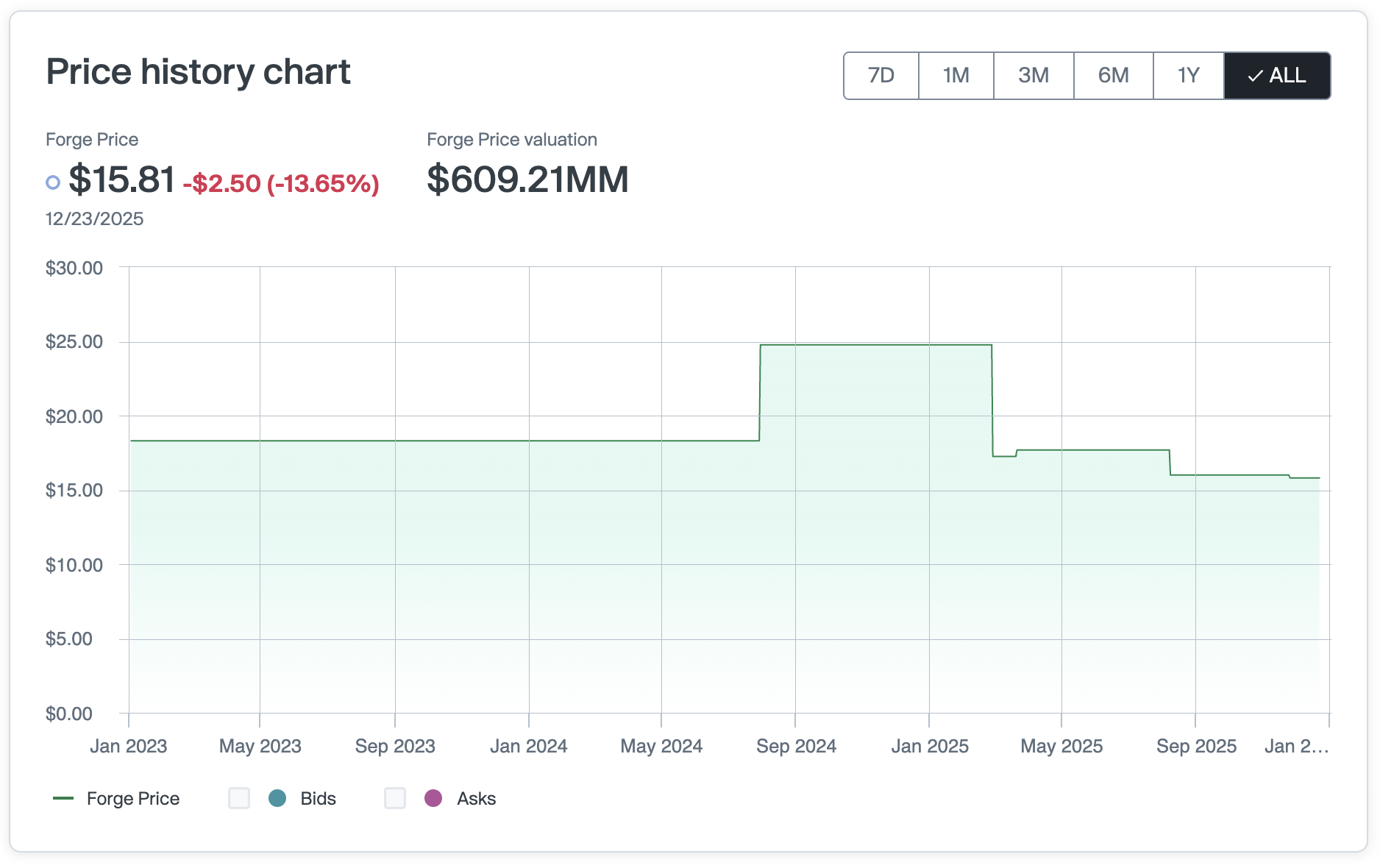The width and height of the screenshot is (1380, 868).
Task: Enable the Bids checkbox
Action: [239, 798]
